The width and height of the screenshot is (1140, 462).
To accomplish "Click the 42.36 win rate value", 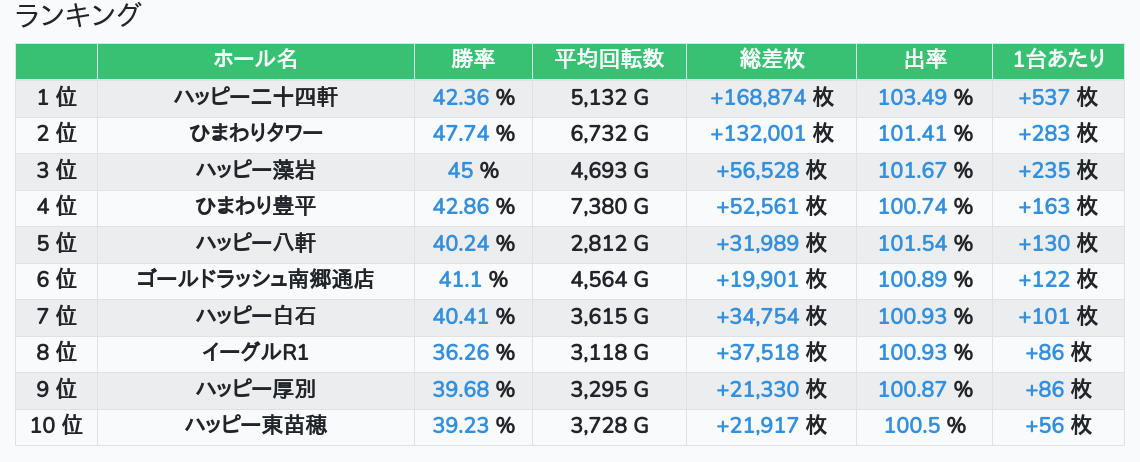I will click(461, 97).
